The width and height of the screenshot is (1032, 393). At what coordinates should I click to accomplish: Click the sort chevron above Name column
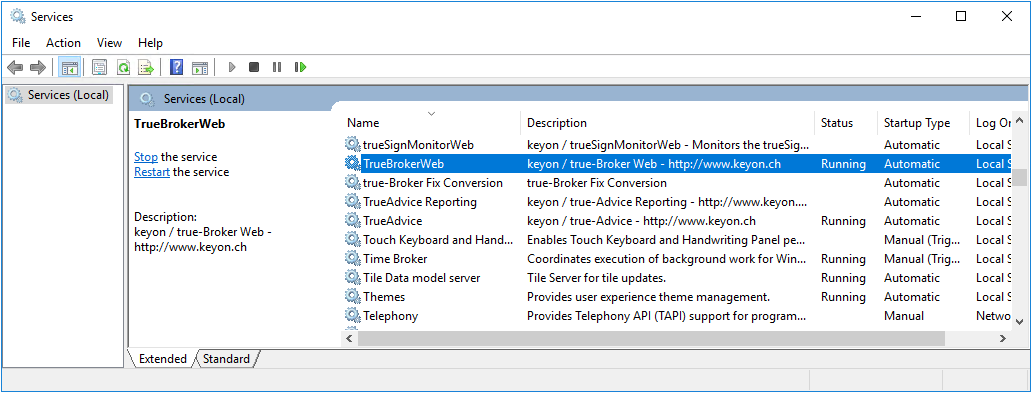point(431,114)
